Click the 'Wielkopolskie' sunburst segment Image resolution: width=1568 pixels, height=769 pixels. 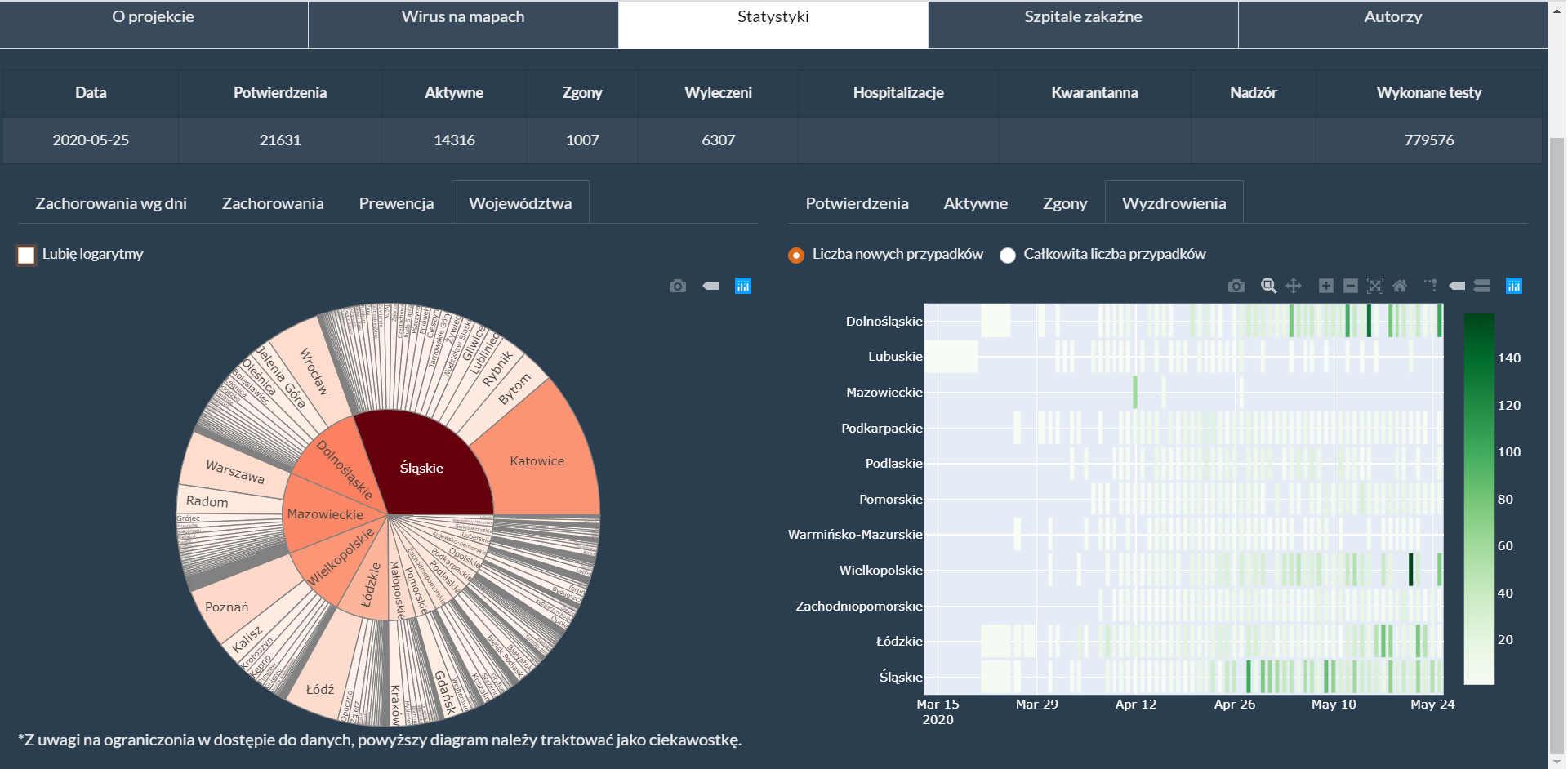point(341,556)
